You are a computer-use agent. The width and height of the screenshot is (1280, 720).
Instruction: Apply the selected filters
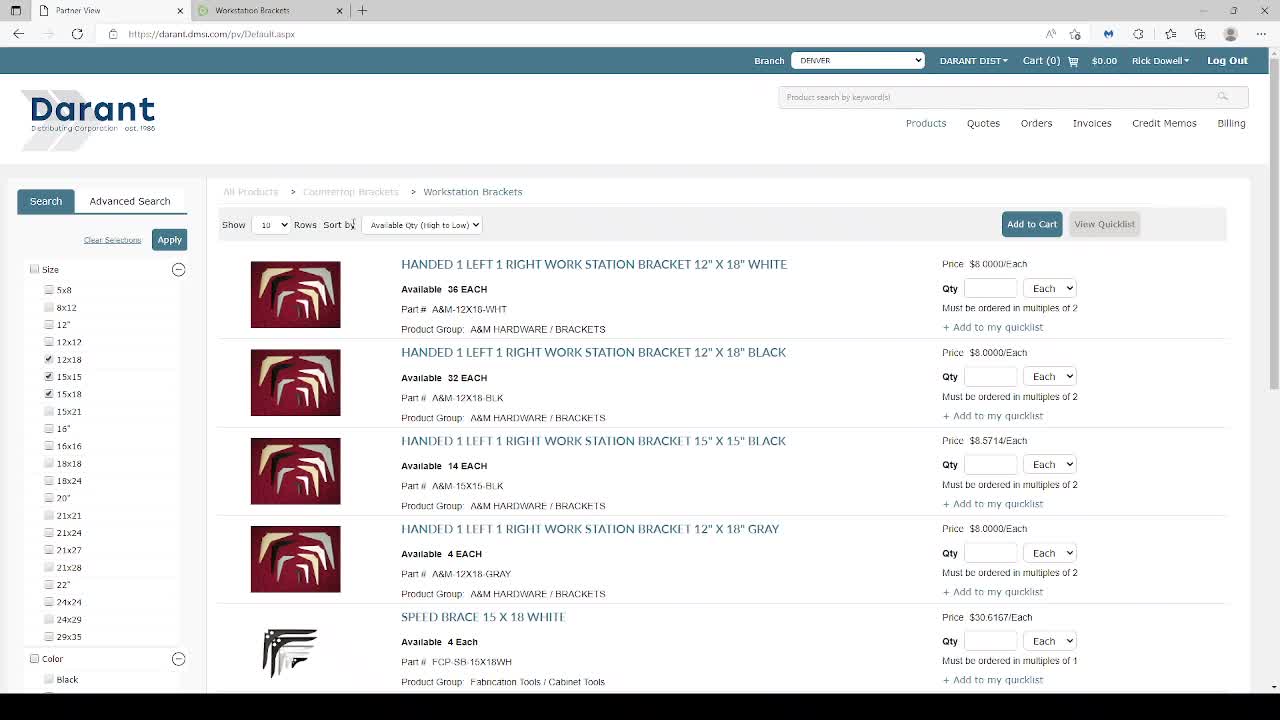tap(169, 240)
